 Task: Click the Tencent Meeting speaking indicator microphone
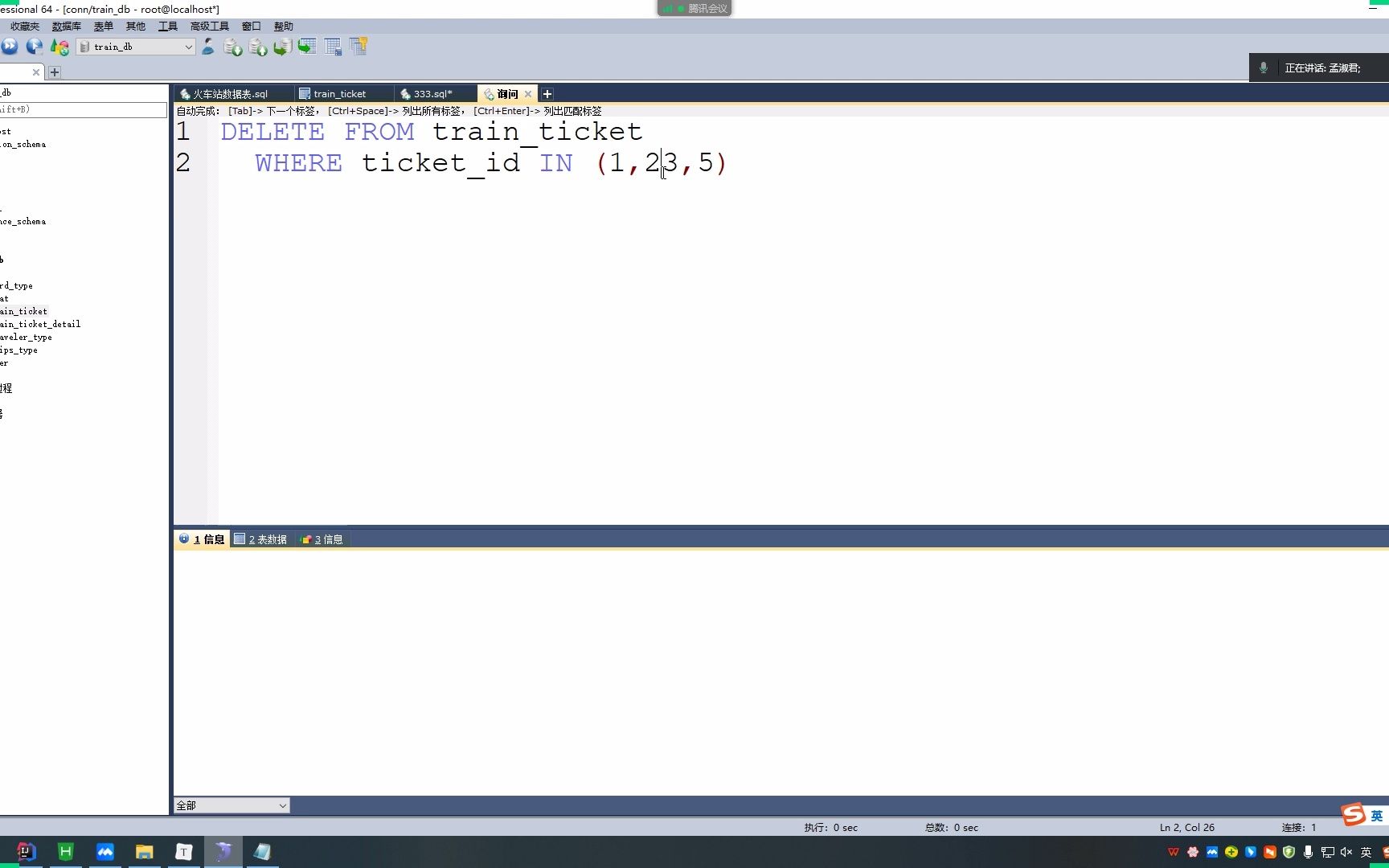pyautogui.click(x=1264, y=68)
